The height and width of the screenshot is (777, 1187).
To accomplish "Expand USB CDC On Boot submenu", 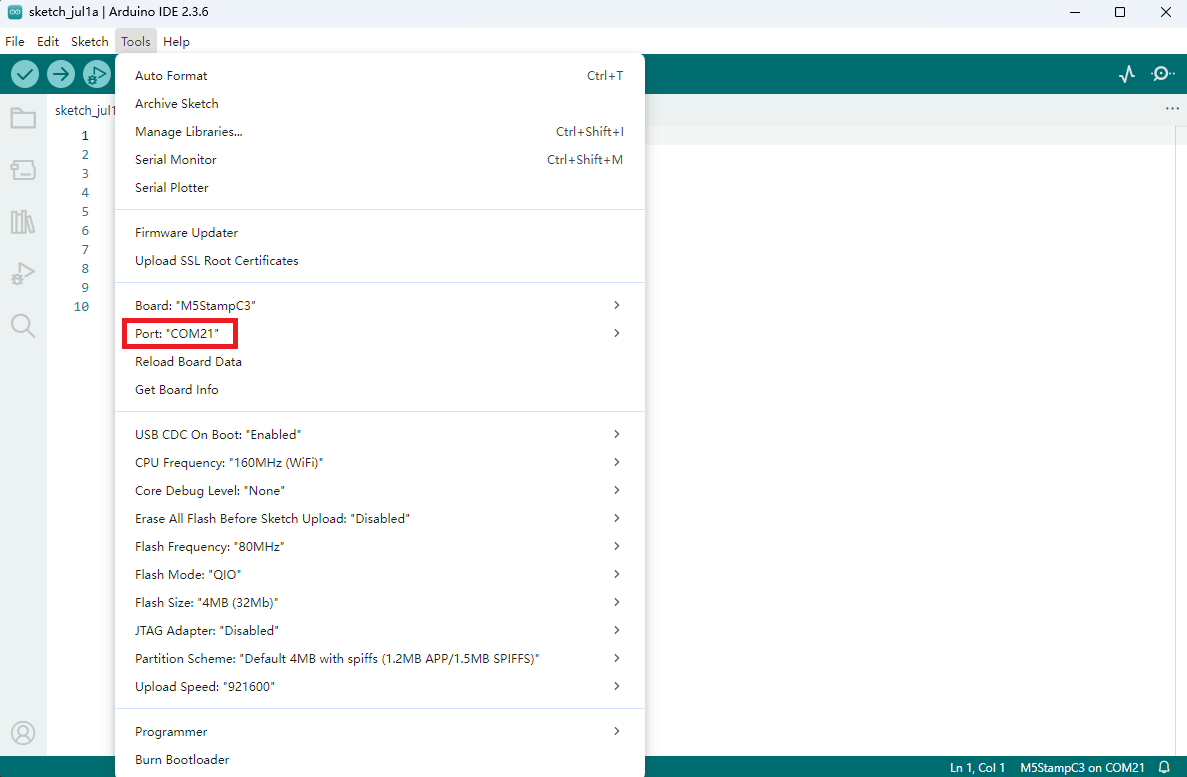I will (380, 434).
